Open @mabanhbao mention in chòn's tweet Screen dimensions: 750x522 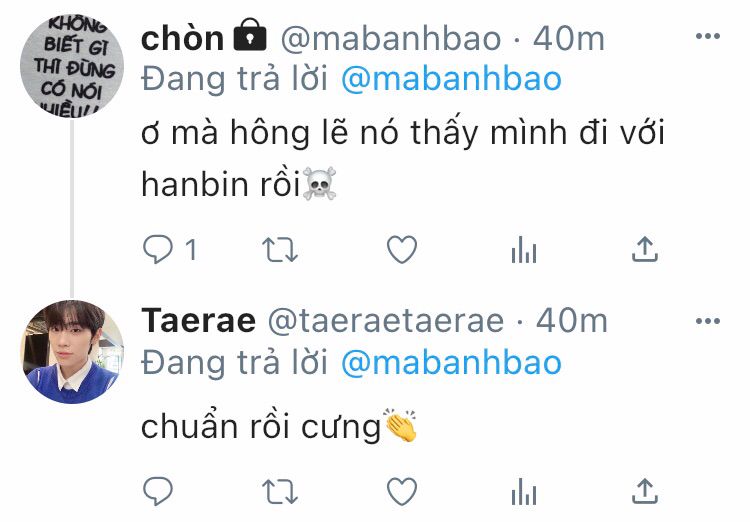tap(451, 79)
